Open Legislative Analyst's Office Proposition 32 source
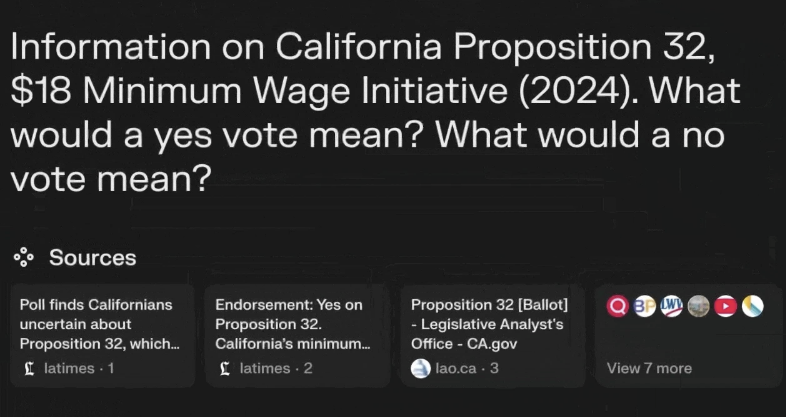 [x=490, y=324]
